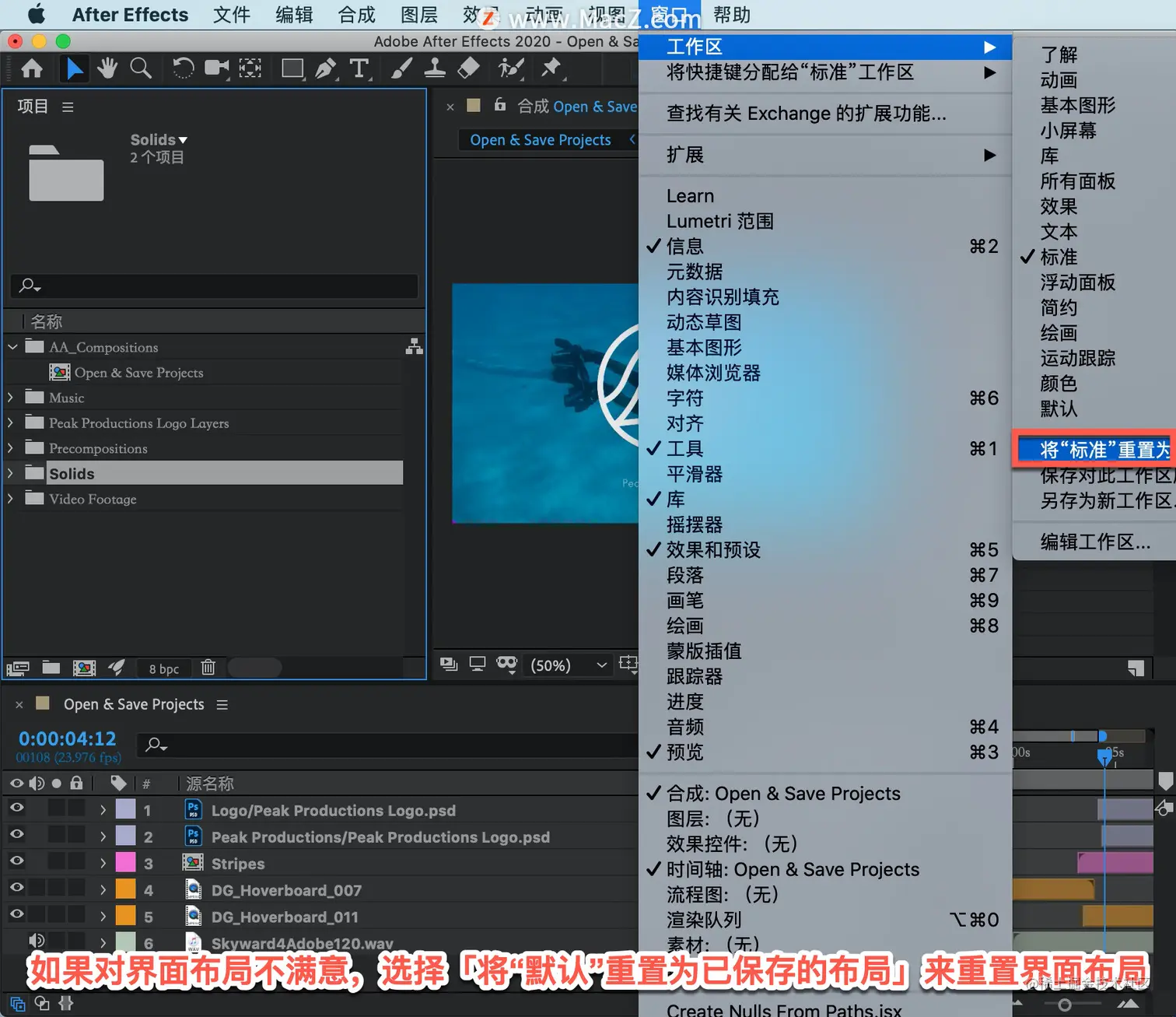Viewport: 1176px width, 1017px height.
Task: Expand the Video Footage folder
Action: point(10,499)
